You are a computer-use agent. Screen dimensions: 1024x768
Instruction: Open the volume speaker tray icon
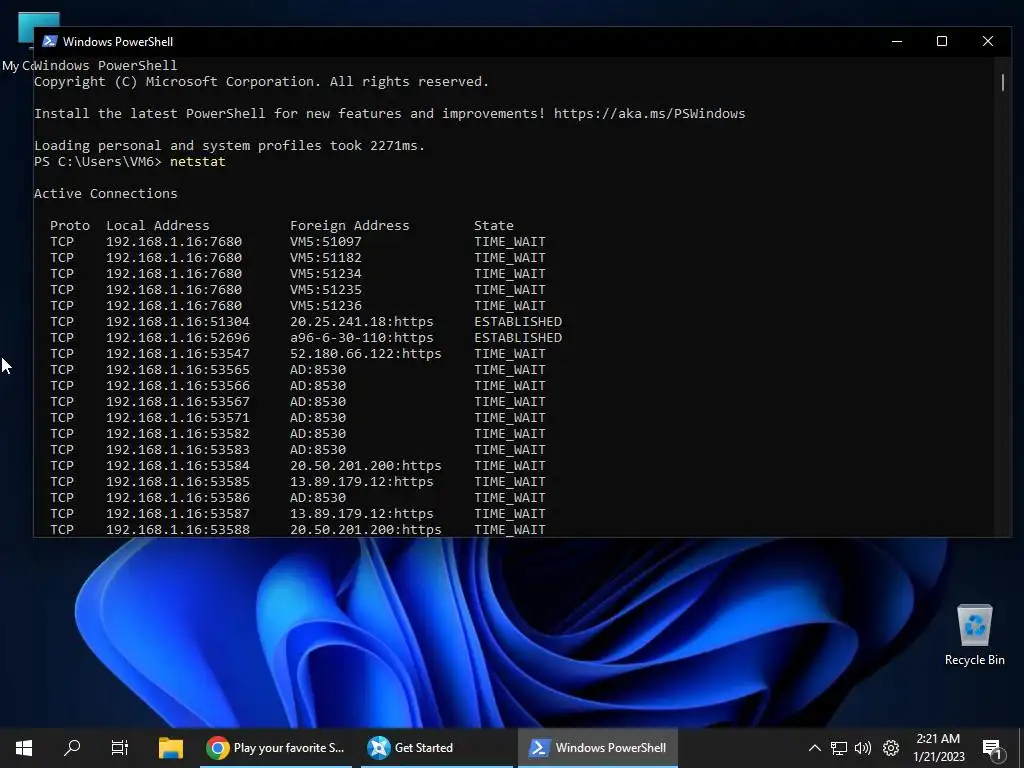(x=863, y=748)
